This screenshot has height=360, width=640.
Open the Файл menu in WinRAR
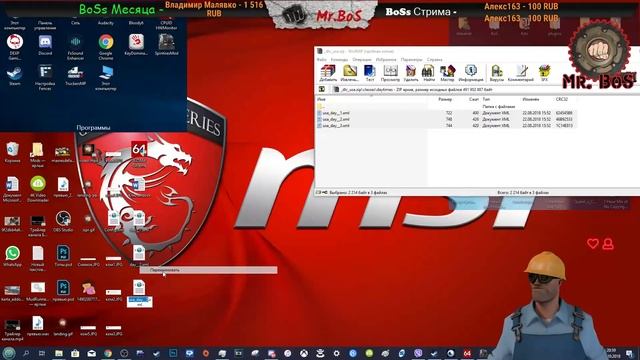coord(322,60)
